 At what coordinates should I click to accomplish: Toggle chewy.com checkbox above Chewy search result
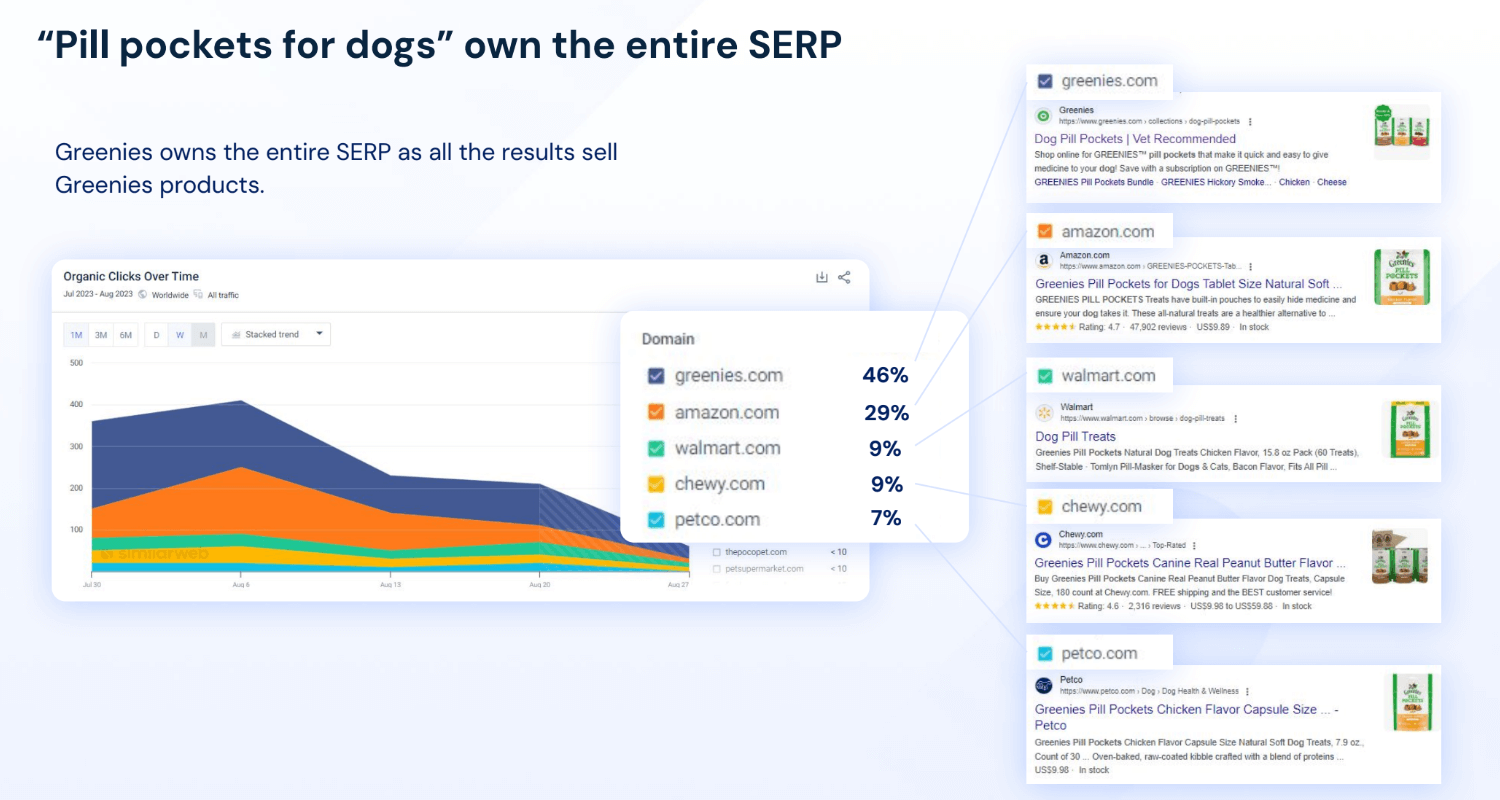(1045, 506)
